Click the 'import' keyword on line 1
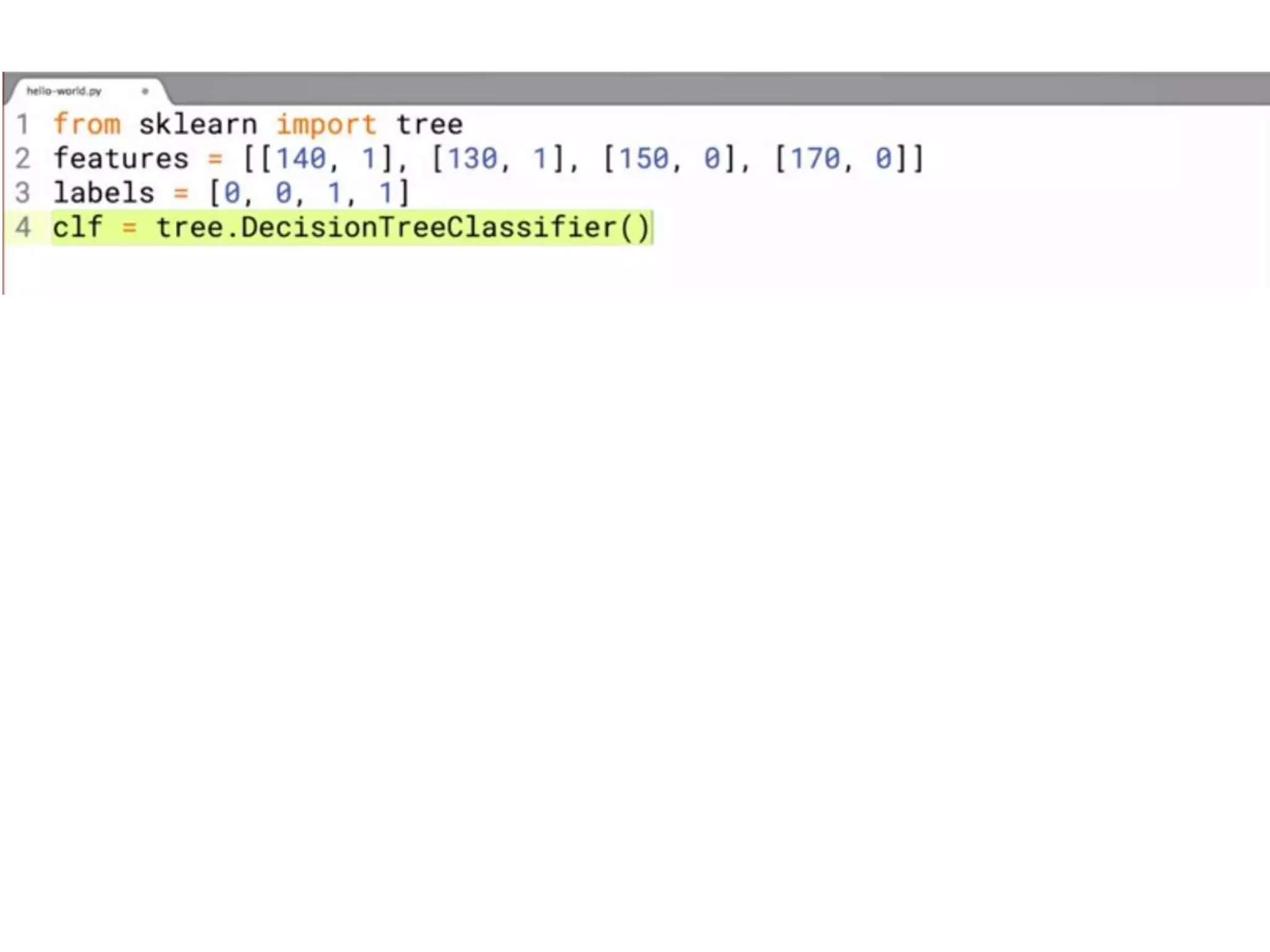The height and width of the screenshot is (952, 1270). pos(326,125)
